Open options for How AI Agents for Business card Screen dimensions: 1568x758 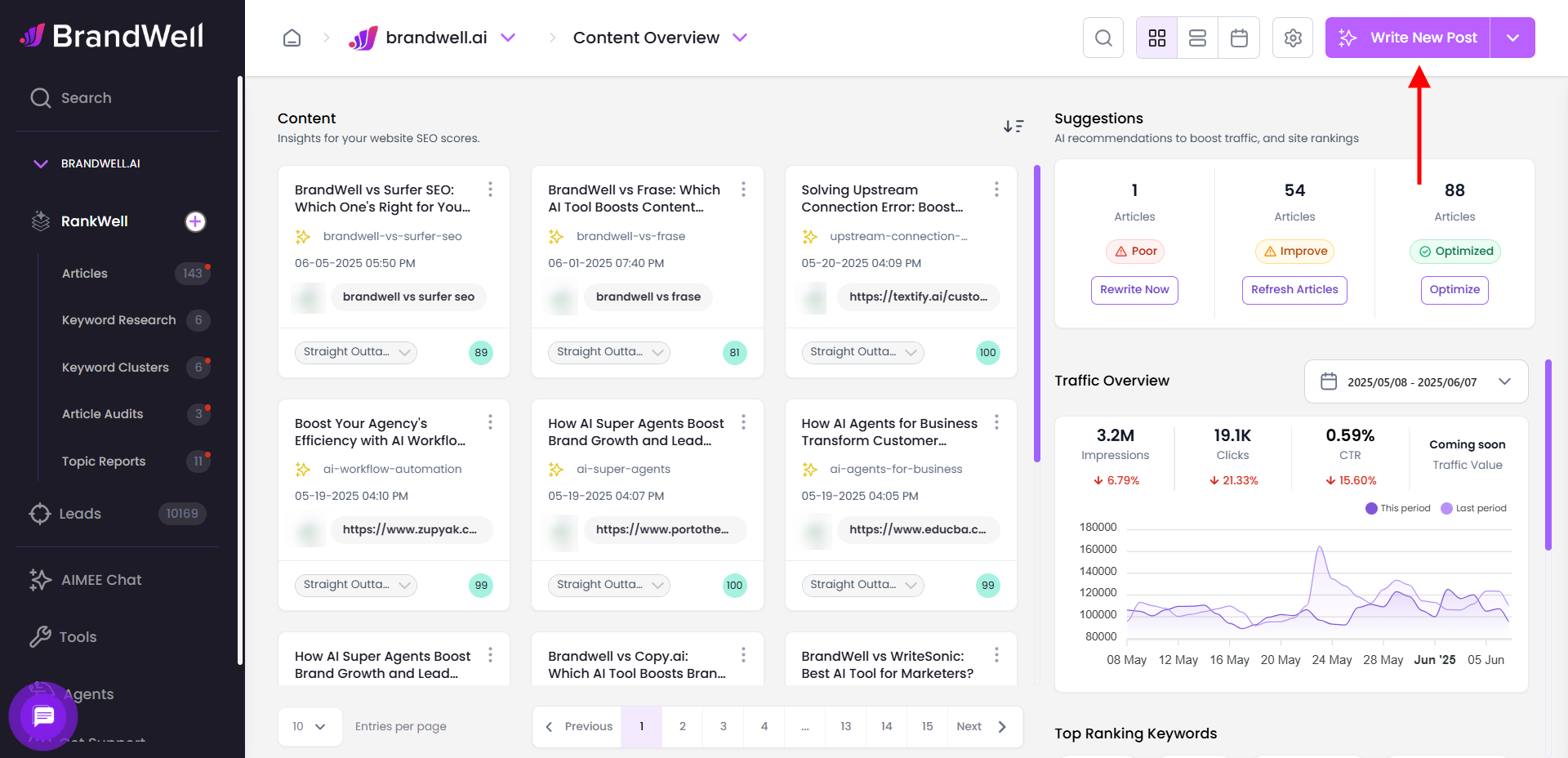[996, 422]
